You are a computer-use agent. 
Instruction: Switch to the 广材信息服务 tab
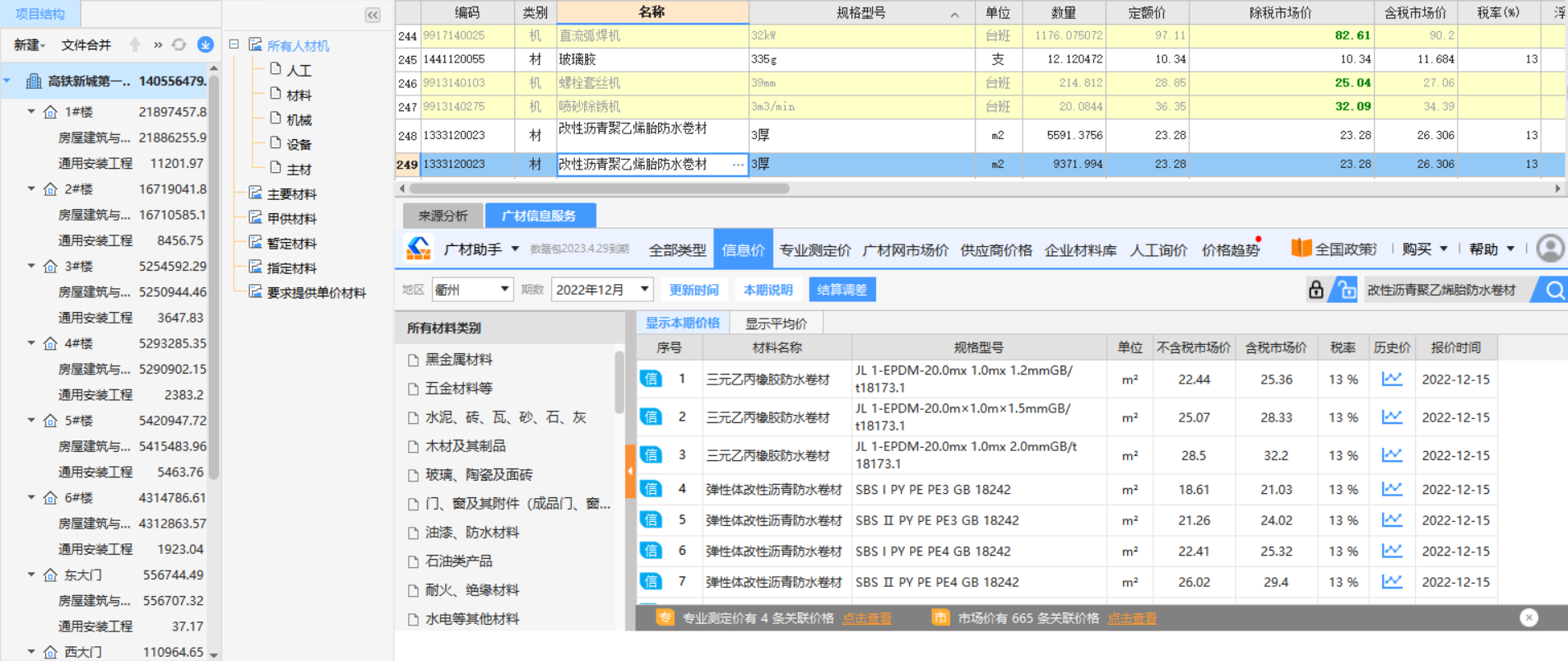540,216
